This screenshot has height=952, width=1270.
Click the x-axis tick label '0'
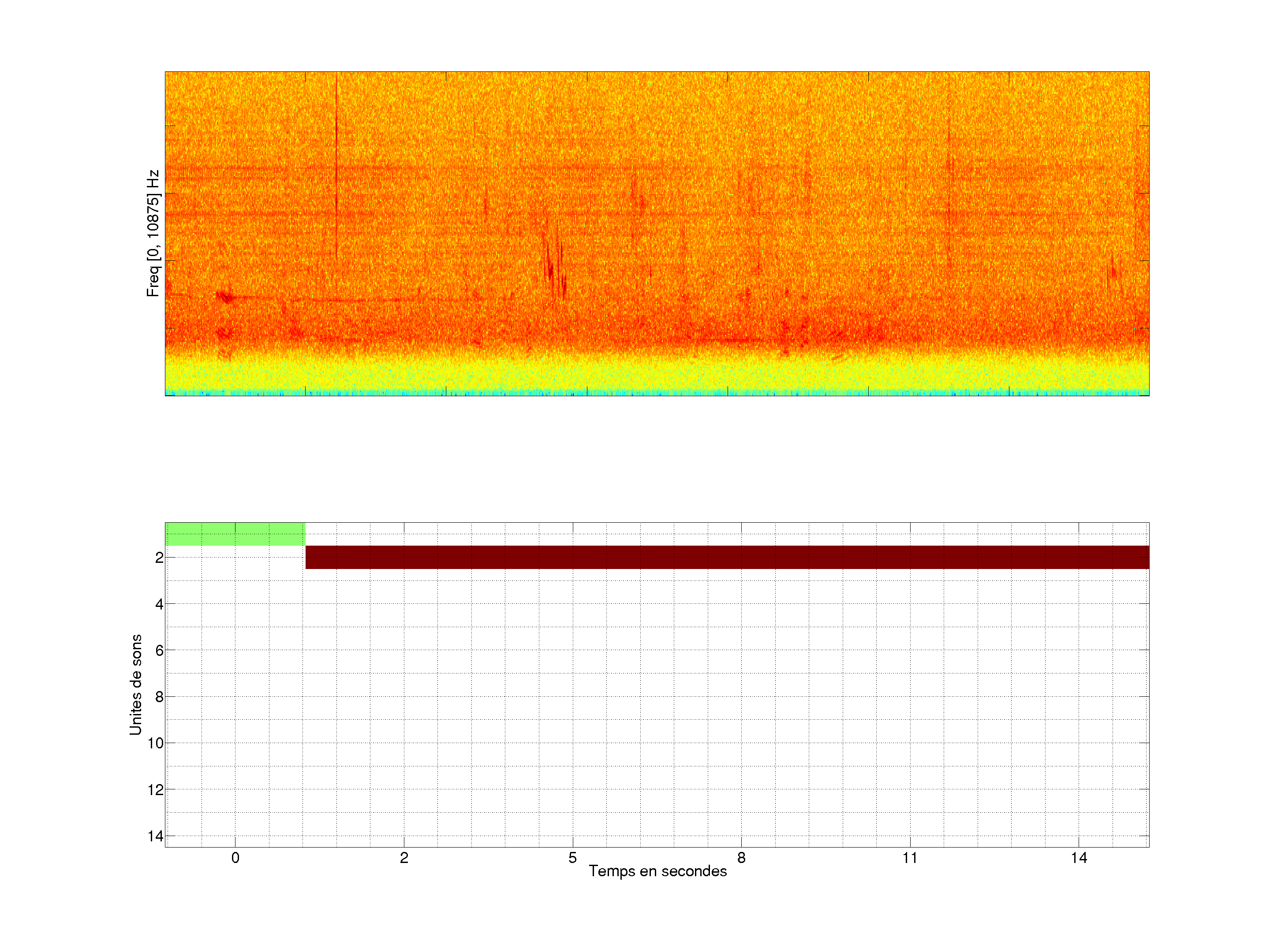click(235, 858)
